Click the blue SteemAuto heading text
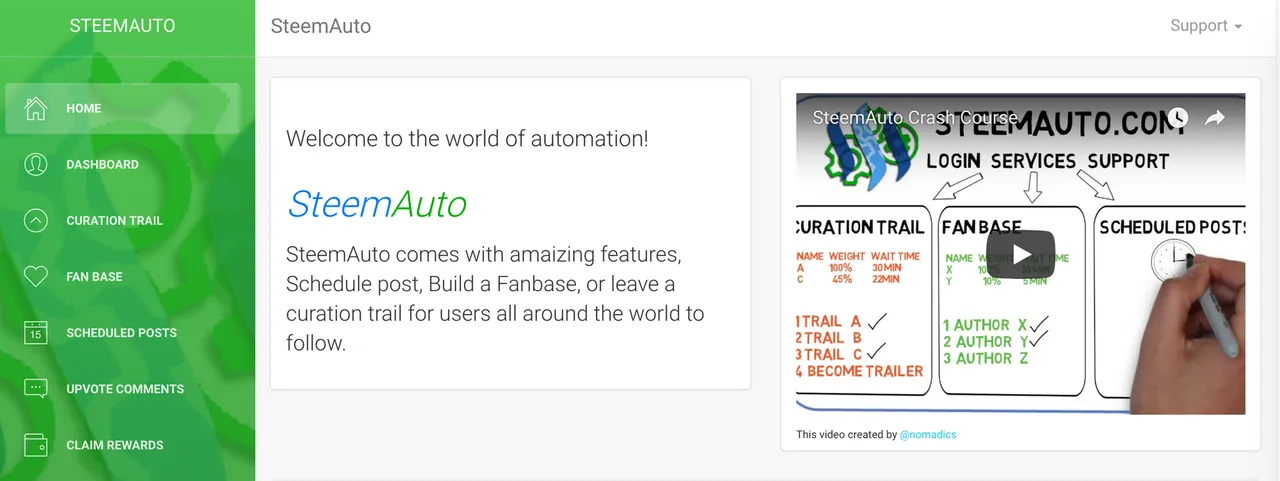Viewport: 1280px width, 481px height. 376,204
